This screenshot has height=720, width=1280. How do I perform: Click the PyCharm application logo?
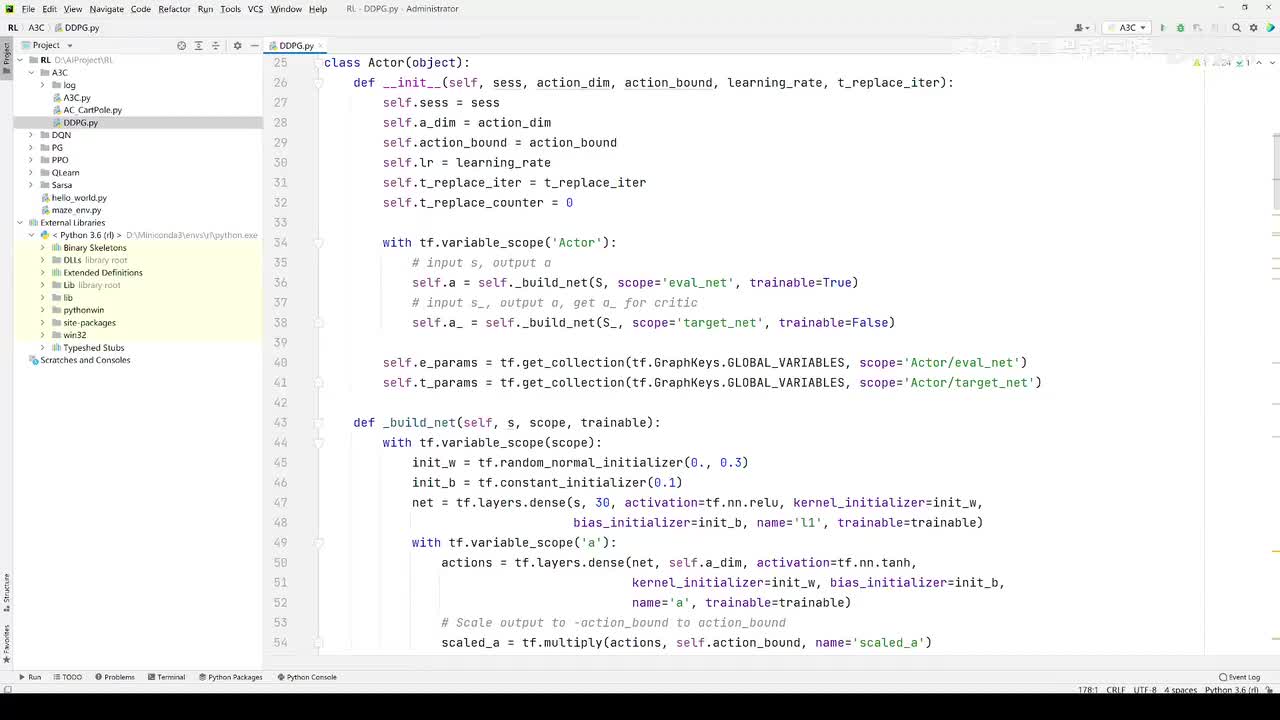[9, 9]
